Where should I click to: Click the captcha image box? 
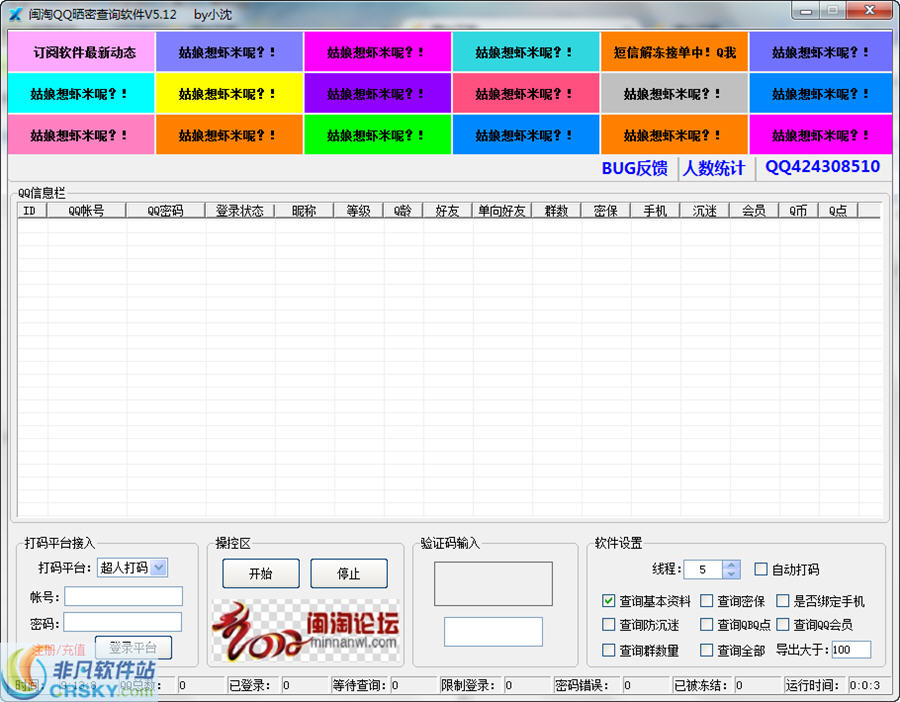(493, 584)
